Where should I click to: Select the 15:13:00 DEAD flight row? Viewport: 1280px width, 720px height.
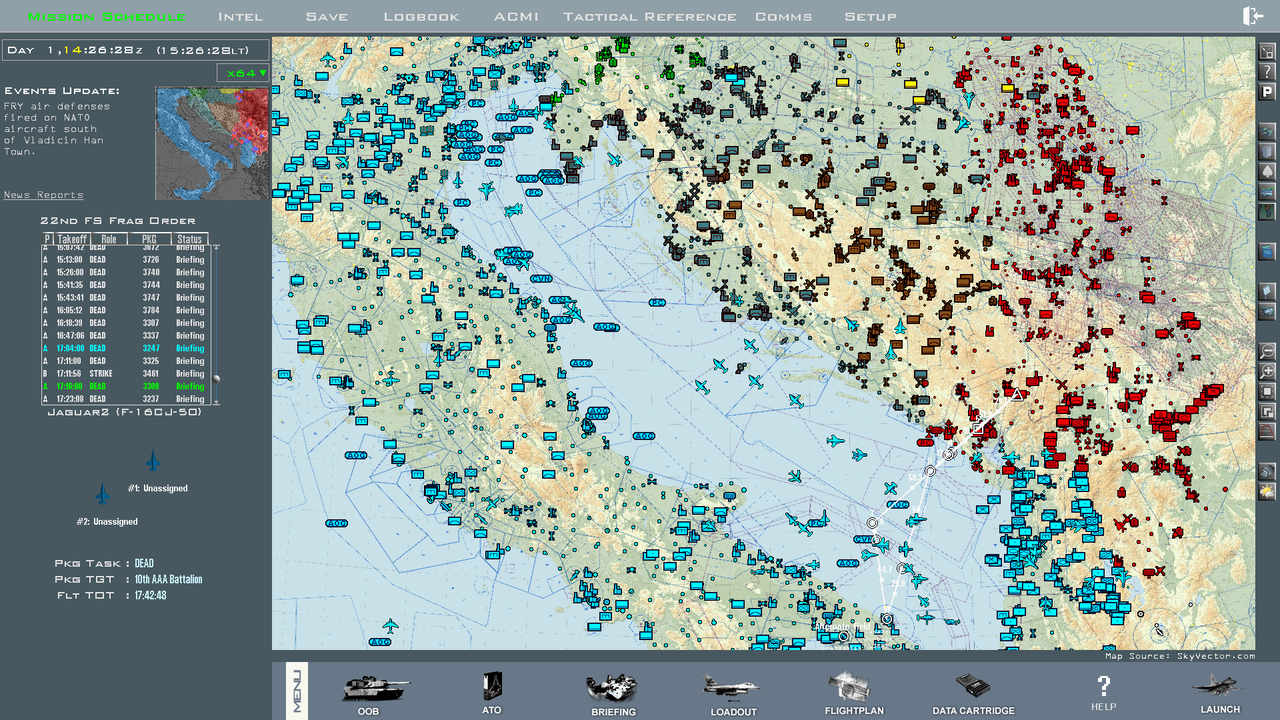pos(125,260)
